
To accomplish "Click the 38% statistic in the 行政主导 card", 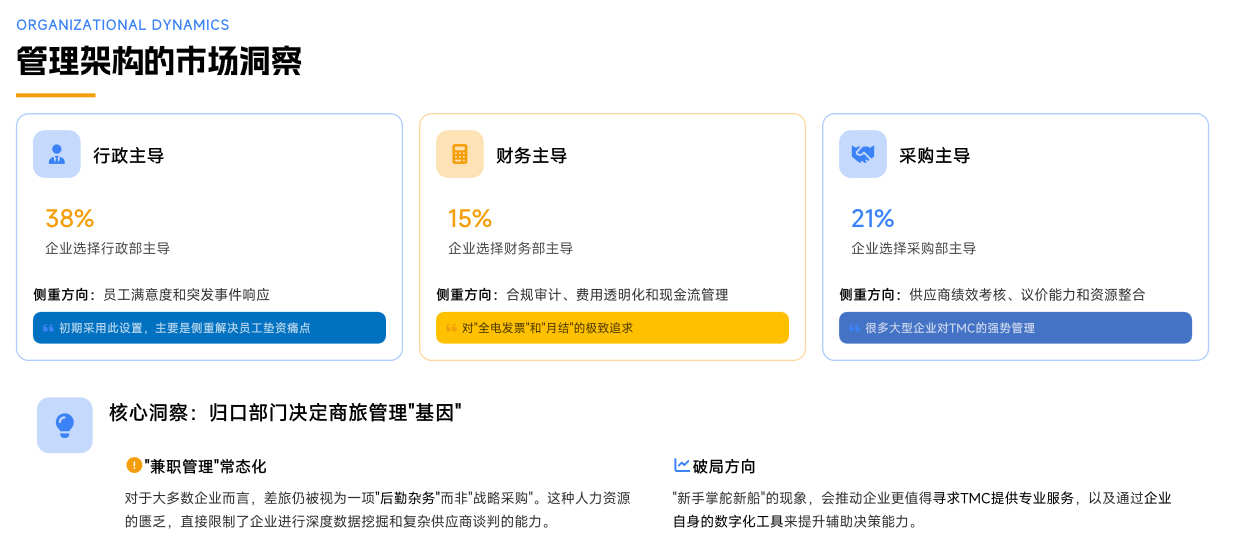I will click(x=69, y=218).
